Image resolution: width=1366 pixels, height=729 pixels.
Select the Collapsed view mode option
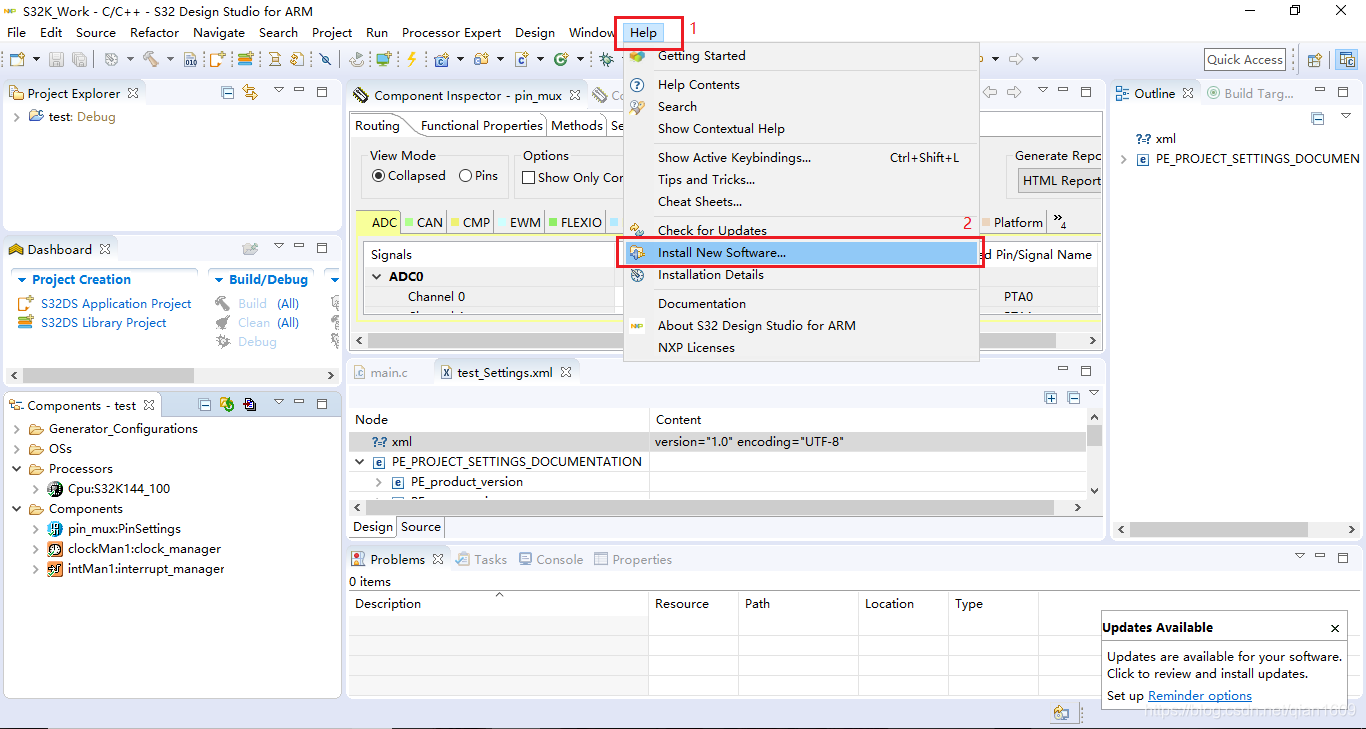[x=379, y=176]
